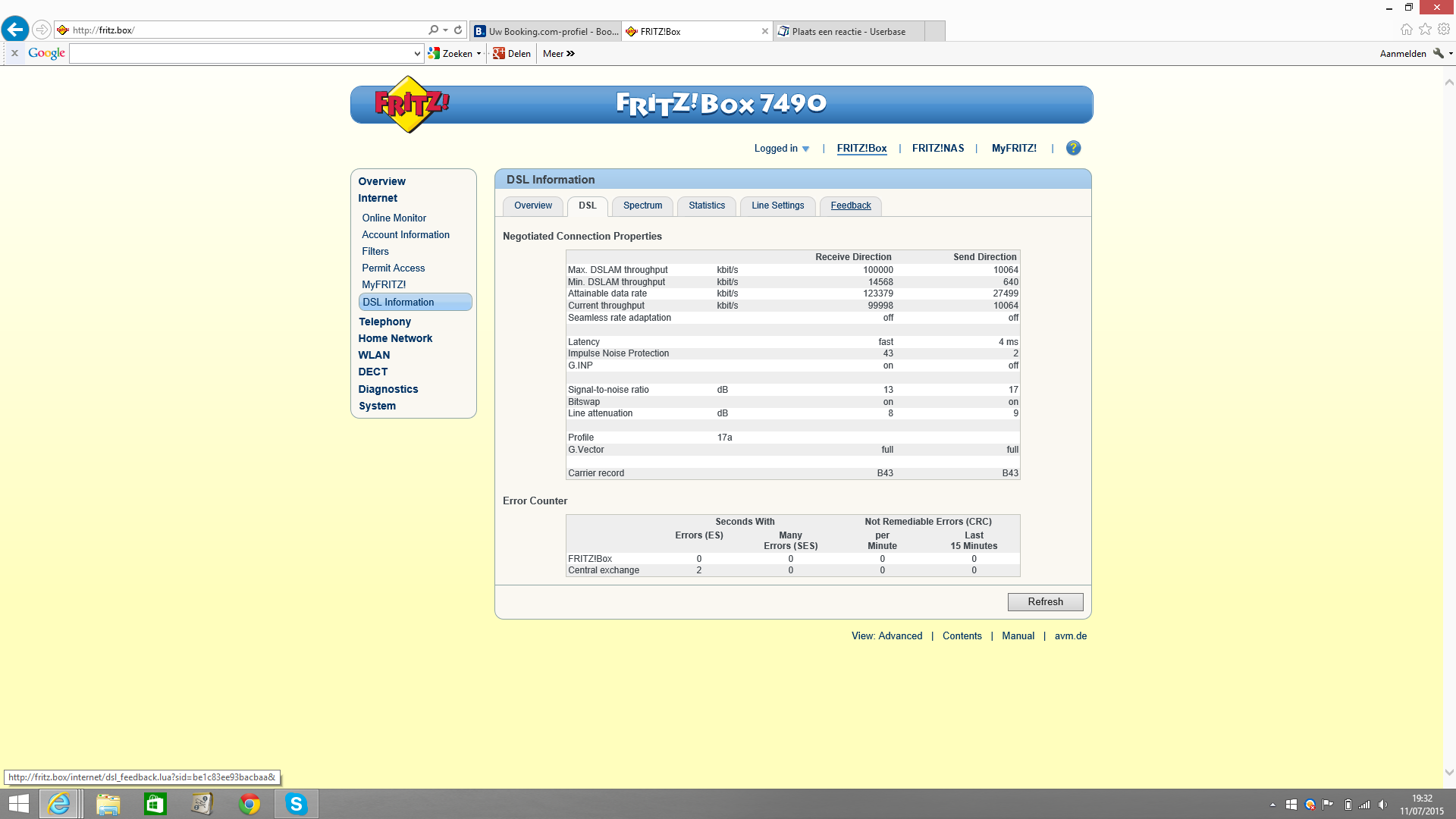Switch to the Spectrum tab
This screenshot has width=1456, height=819.
tap(642, 206)
